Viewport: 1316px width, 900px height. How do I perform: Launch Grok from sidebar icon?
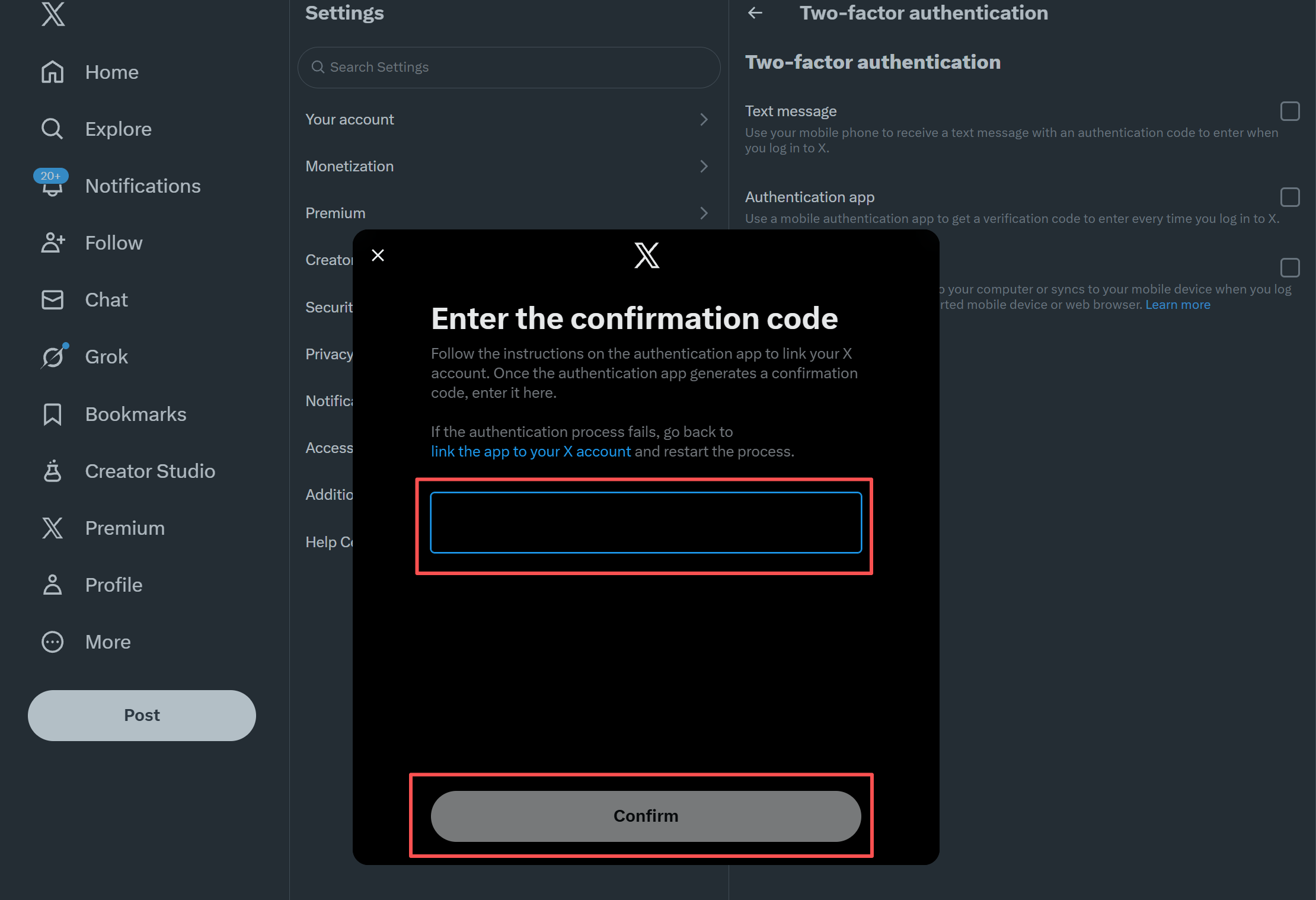click(x=53, y=356)
